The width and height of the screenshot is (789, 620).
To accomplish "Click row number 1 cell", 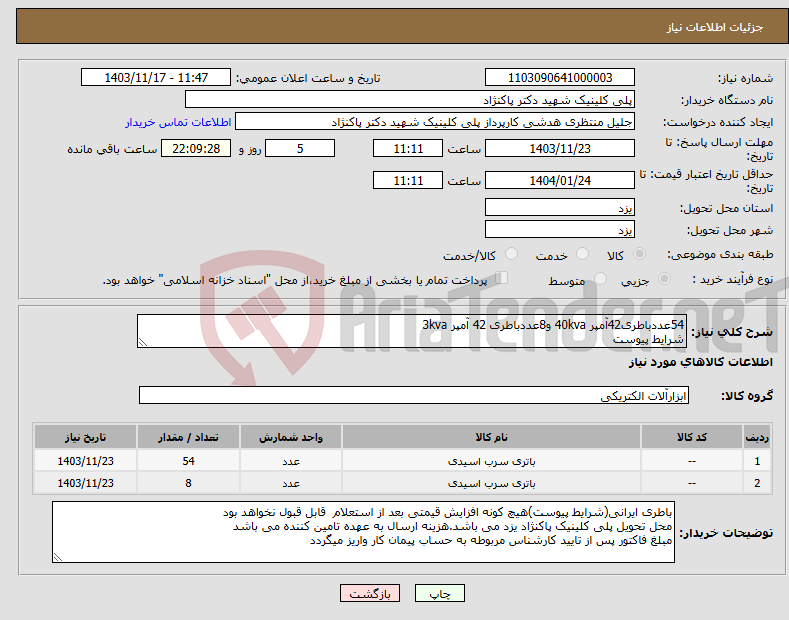I will coord(757,461).
